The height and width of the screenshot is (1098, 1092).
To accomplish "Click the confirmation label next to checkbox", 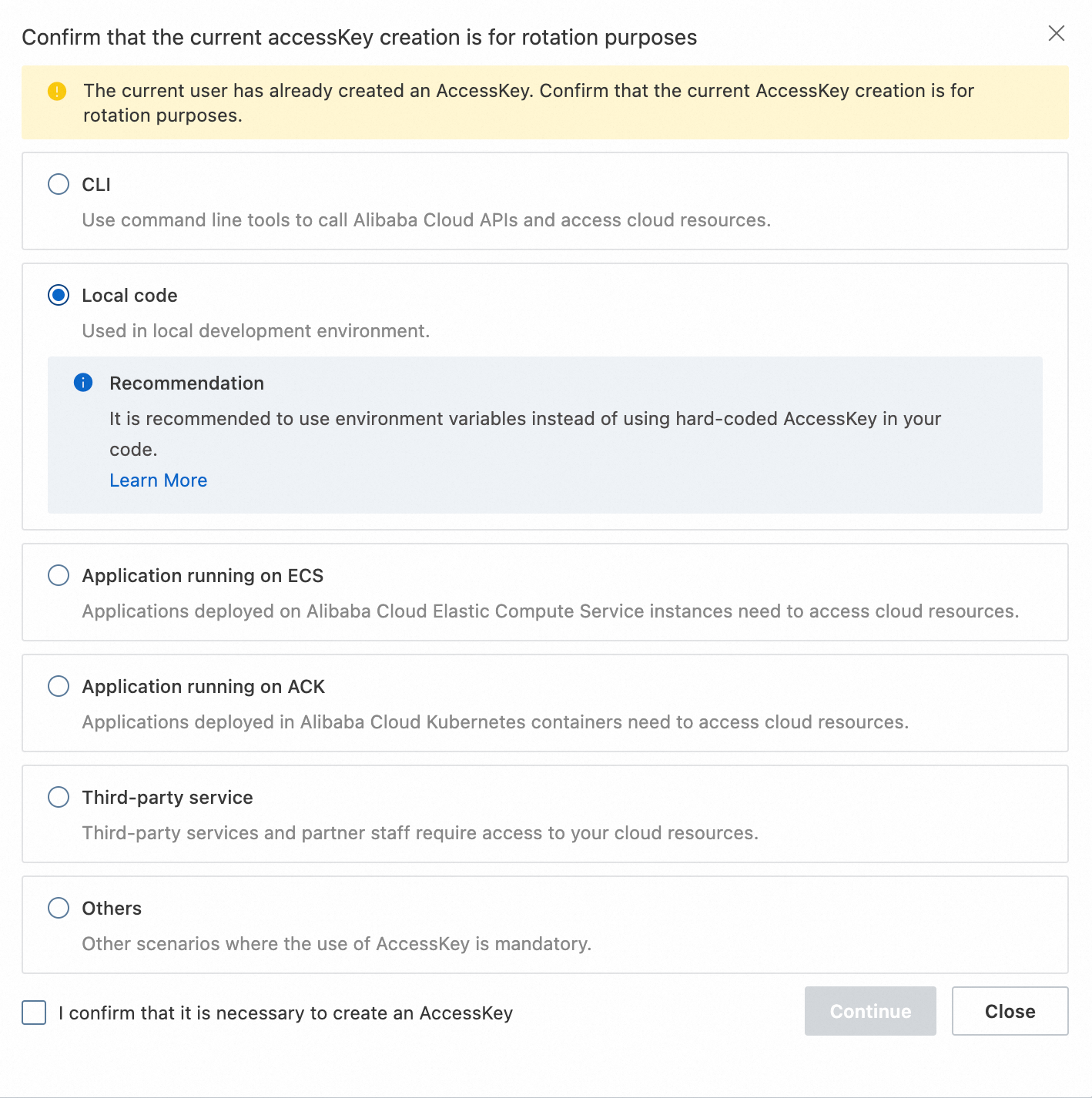I will [x=286, y=1013].
